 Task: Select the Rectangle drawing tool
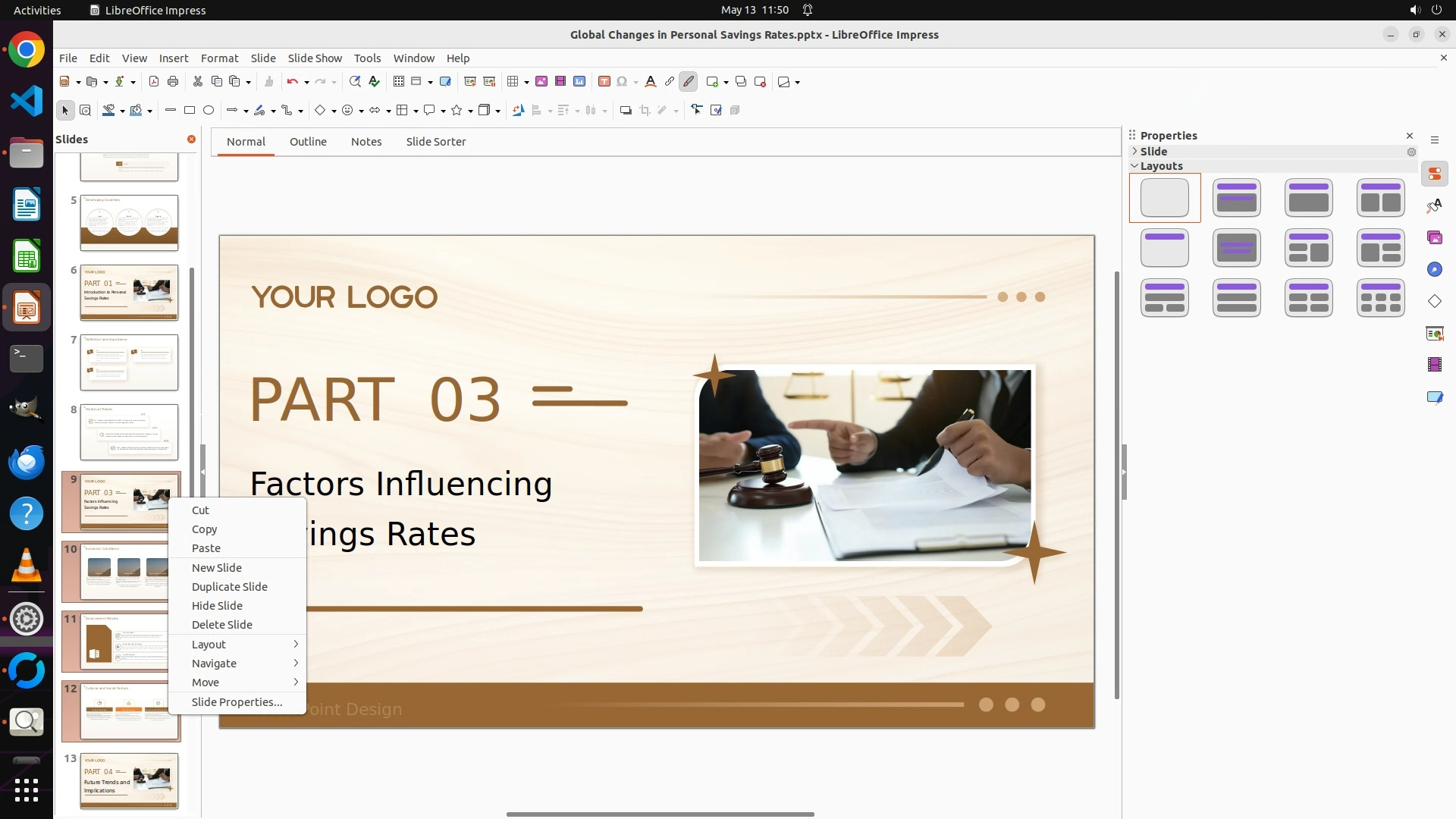[190, 111]
